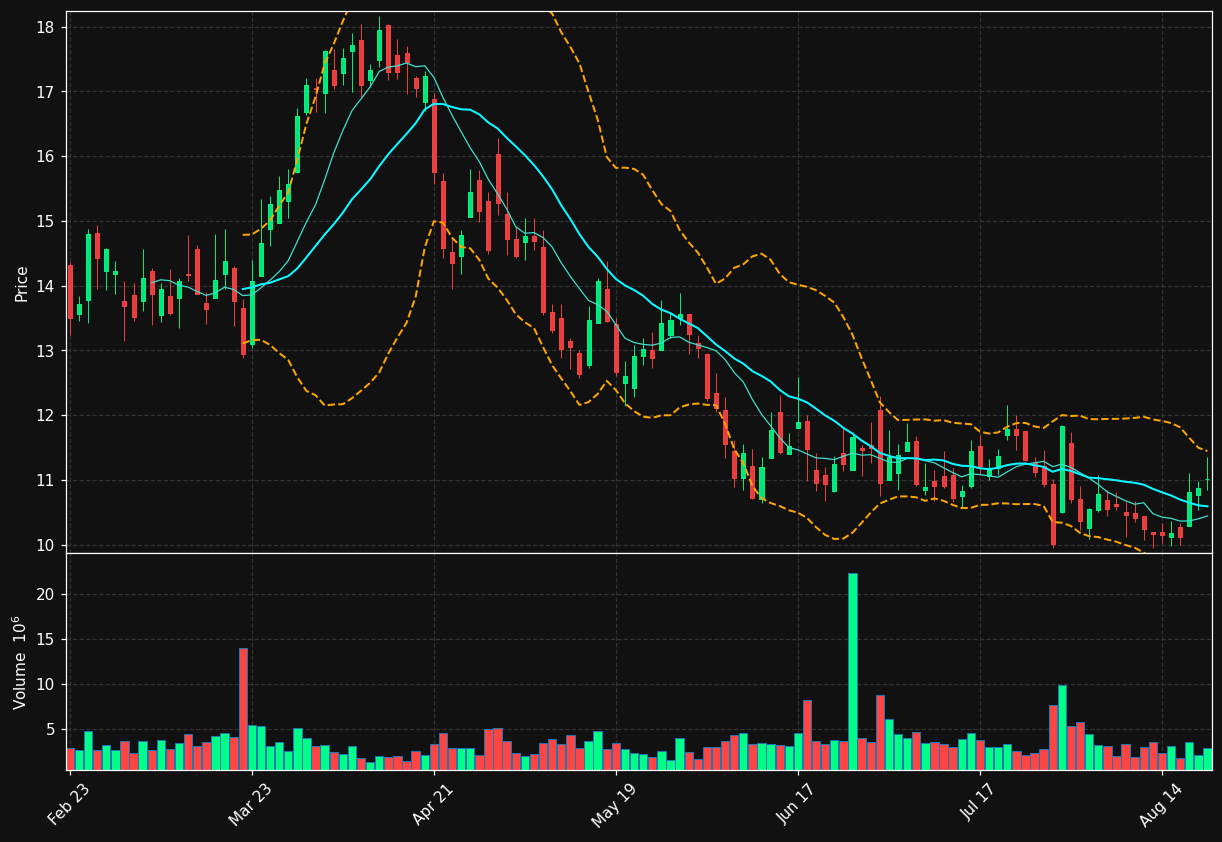
Task: Click the red volume bar just after Jun 17
Action: 807,734
